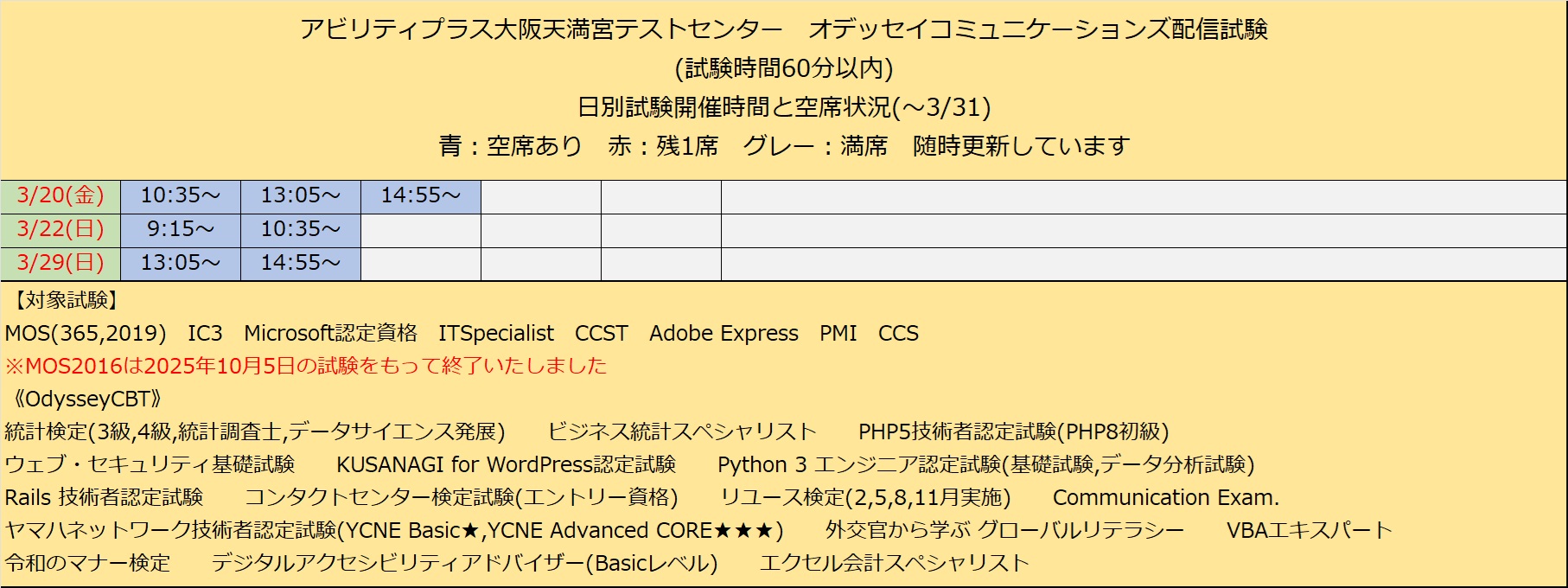Click the エクセル会計スペシャリスト exam name
Screen dimensions: 1568x588
(894, 563)
